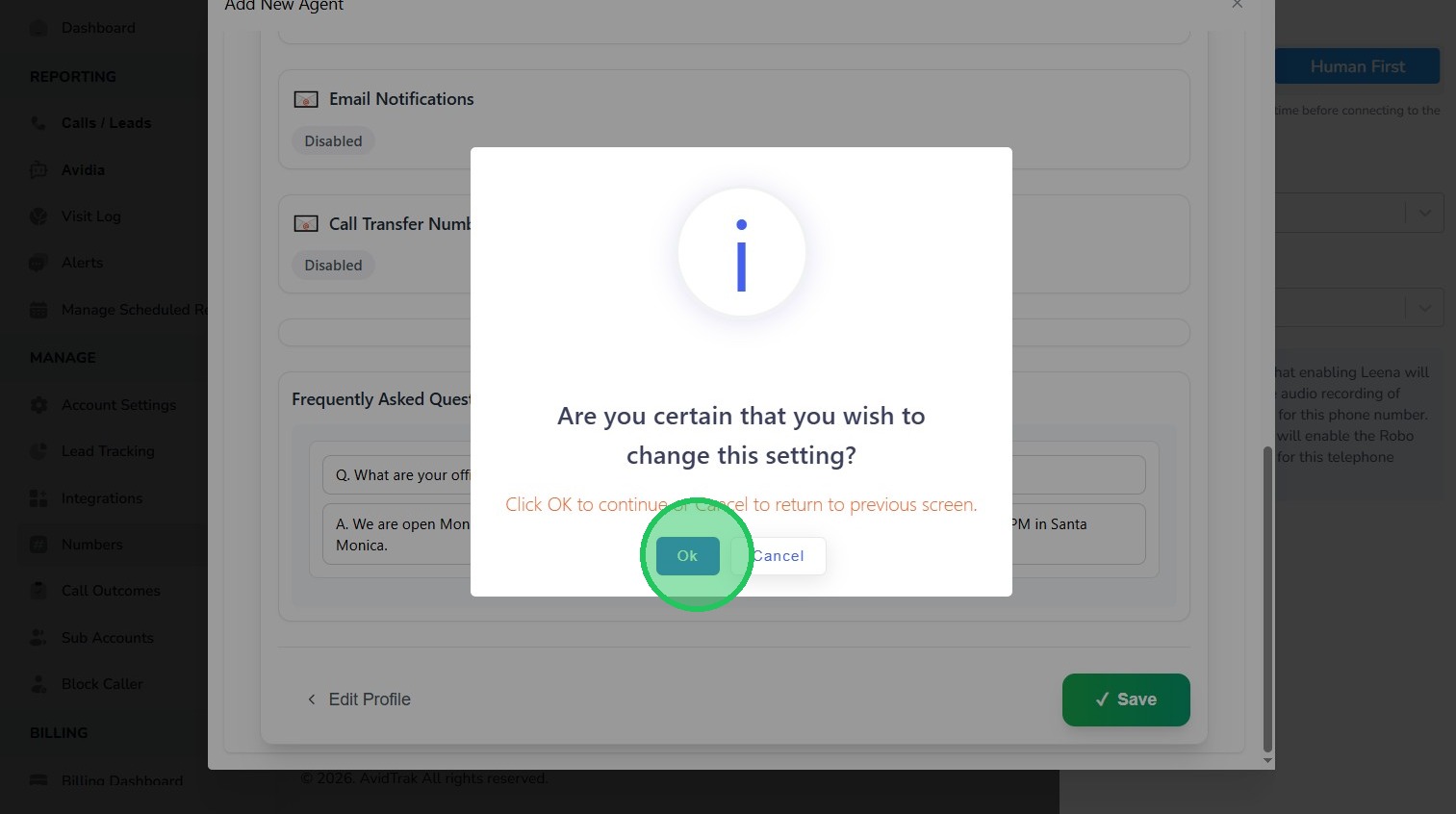Toggle Call Transfer Number Disabled badge

click(333, 265)
